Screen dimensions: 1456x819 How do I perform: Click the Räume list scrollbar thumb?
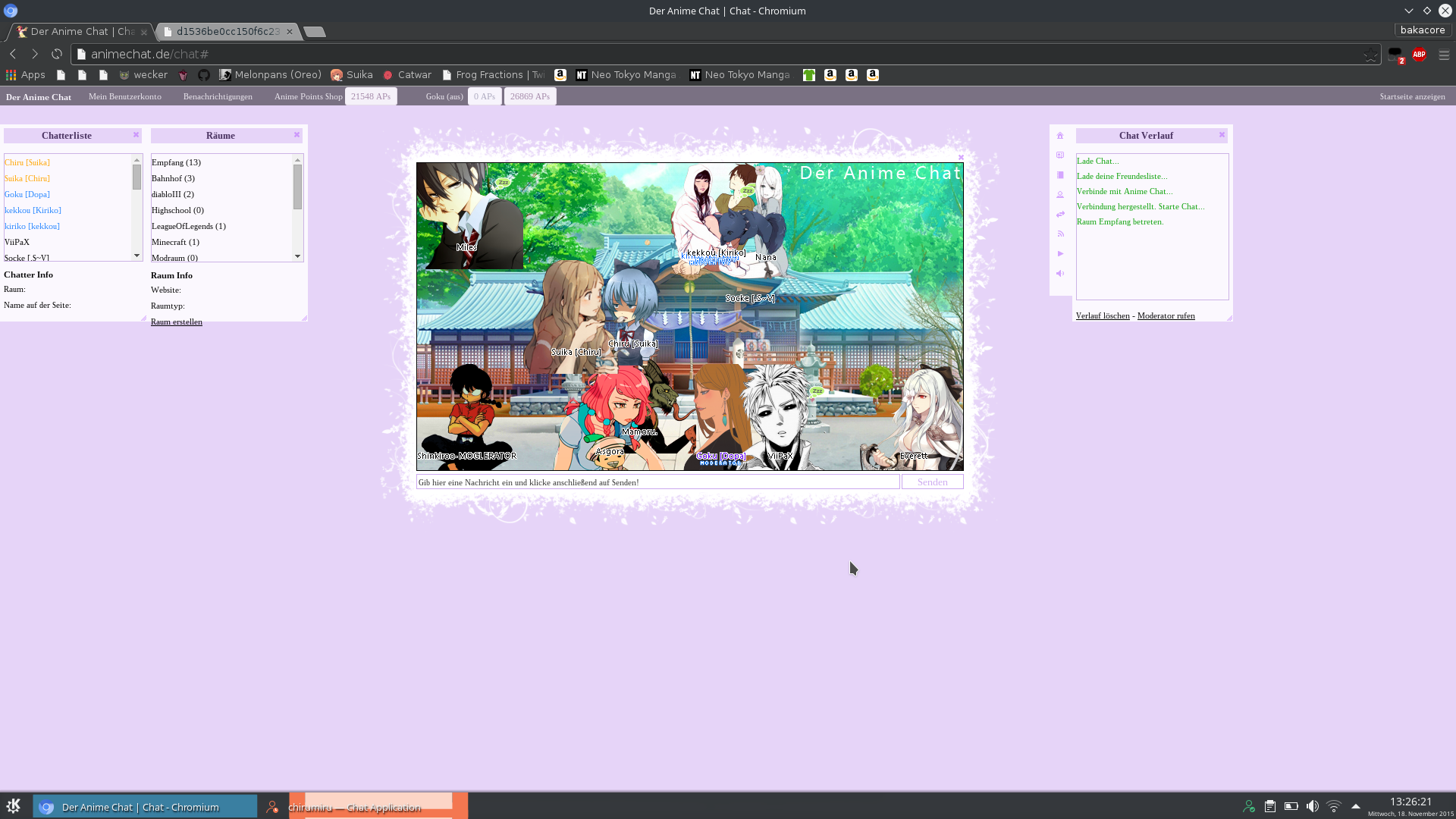click(298, 187)
